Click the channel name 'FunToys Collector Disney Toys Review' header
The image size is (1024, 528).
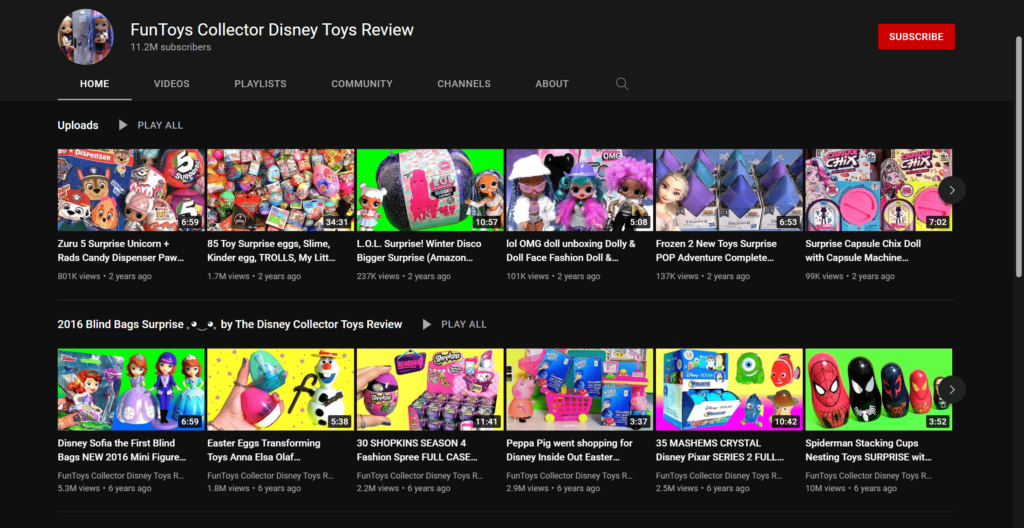click(x=272, y=29)
